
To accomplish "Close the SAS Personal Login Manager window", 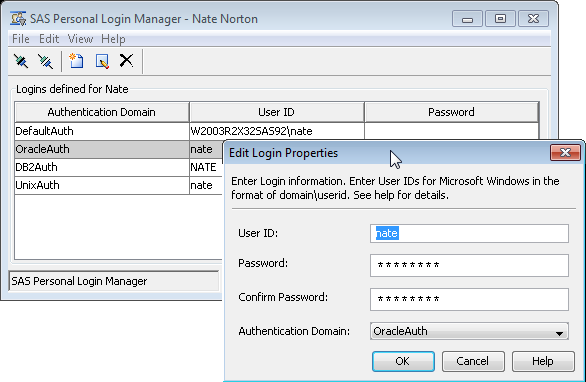I will click(533, 19).
